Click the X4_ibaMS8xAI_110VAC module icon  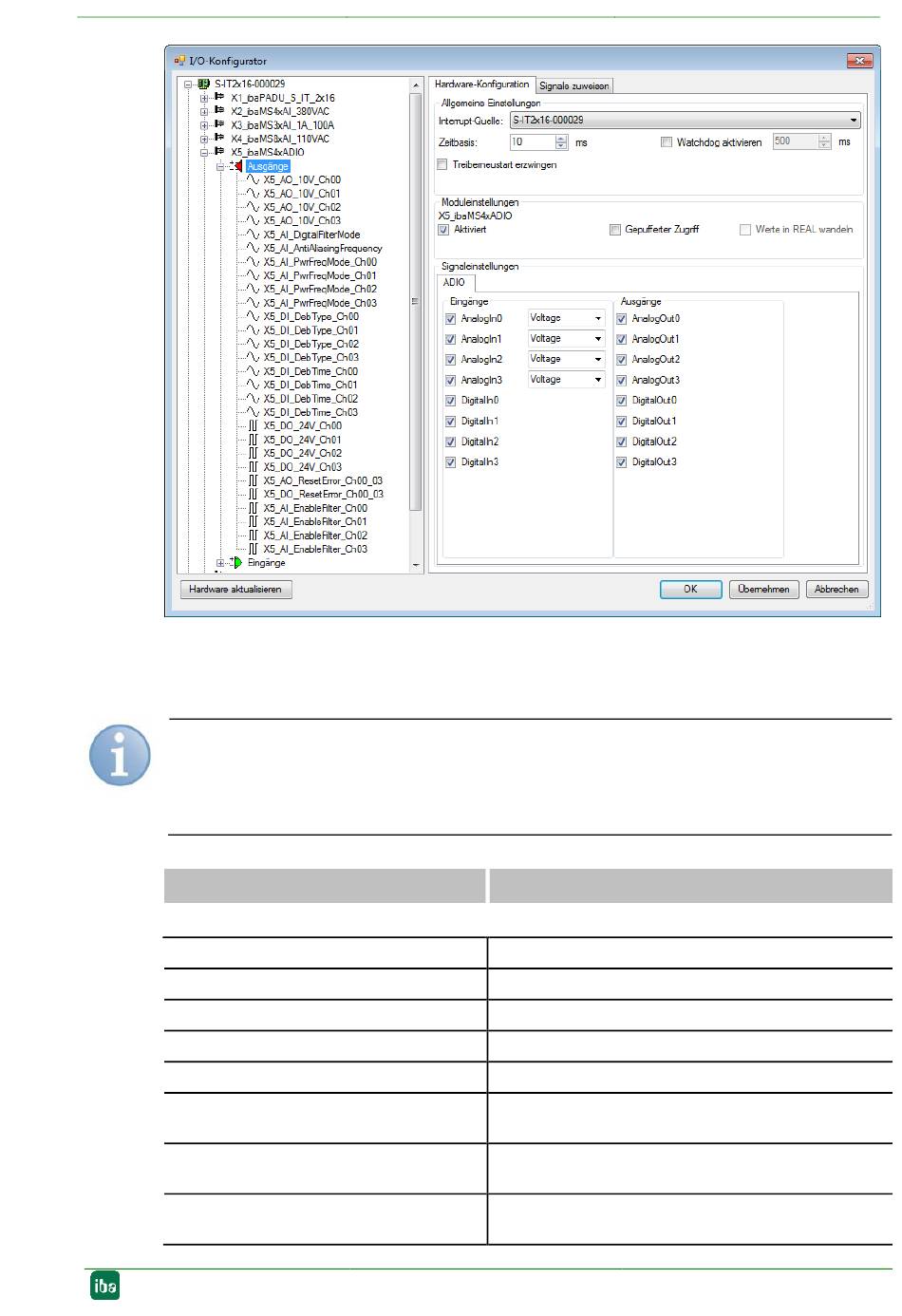219,139
